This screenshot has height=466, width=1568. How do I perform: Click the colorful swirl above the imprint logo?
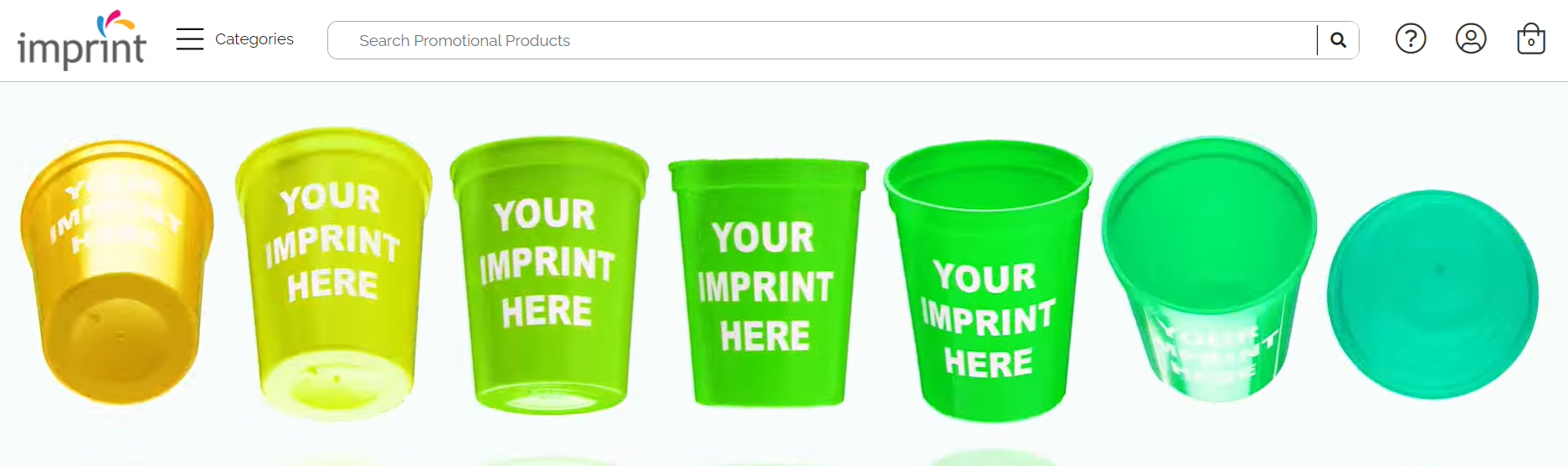point(115,22)
